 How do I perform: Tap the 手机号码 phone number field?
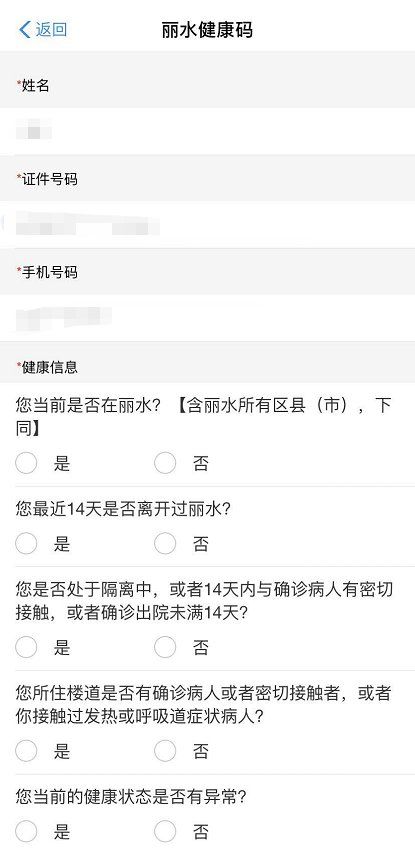pyautogui.click(x=207, y=317)
